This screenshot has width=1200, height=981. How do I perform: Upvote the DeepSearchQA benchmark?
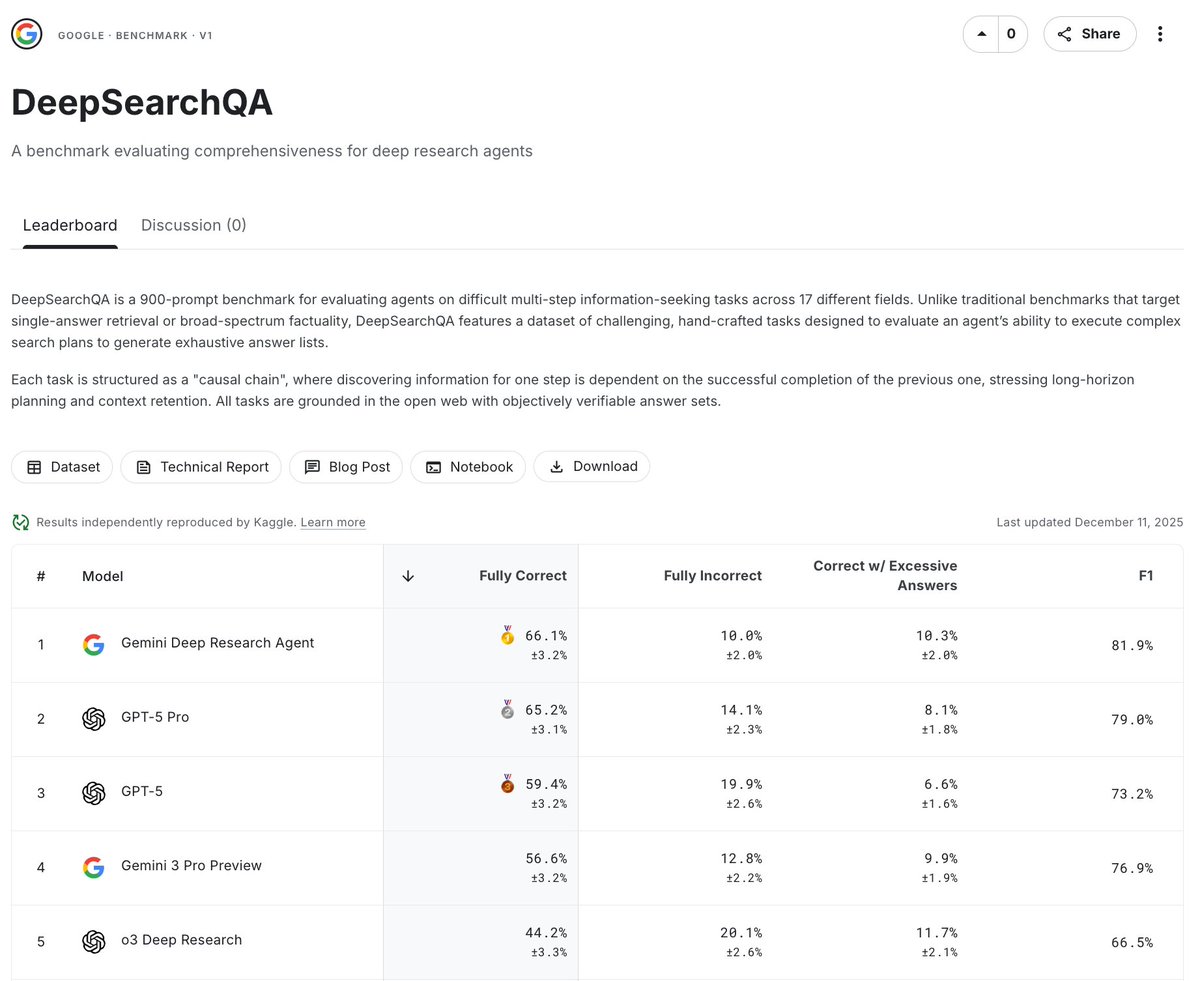(x=981, y=34)
